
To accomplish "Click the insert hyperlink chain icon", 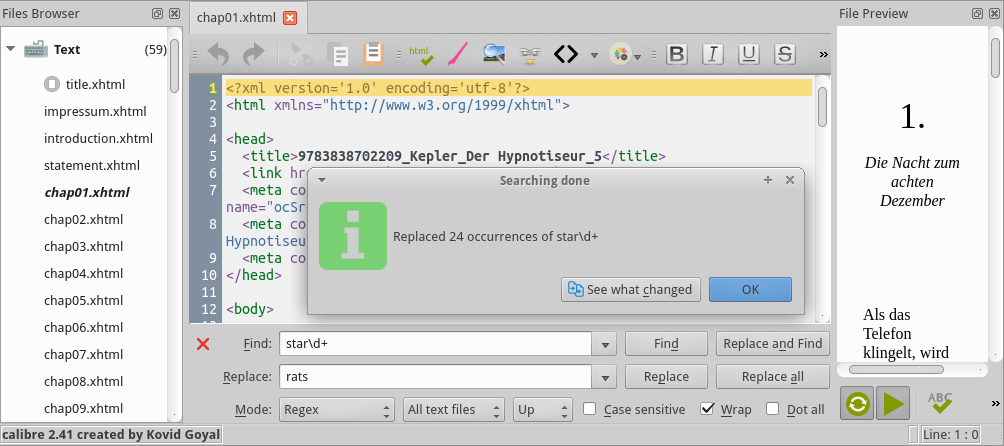I will tap(530, 55).
